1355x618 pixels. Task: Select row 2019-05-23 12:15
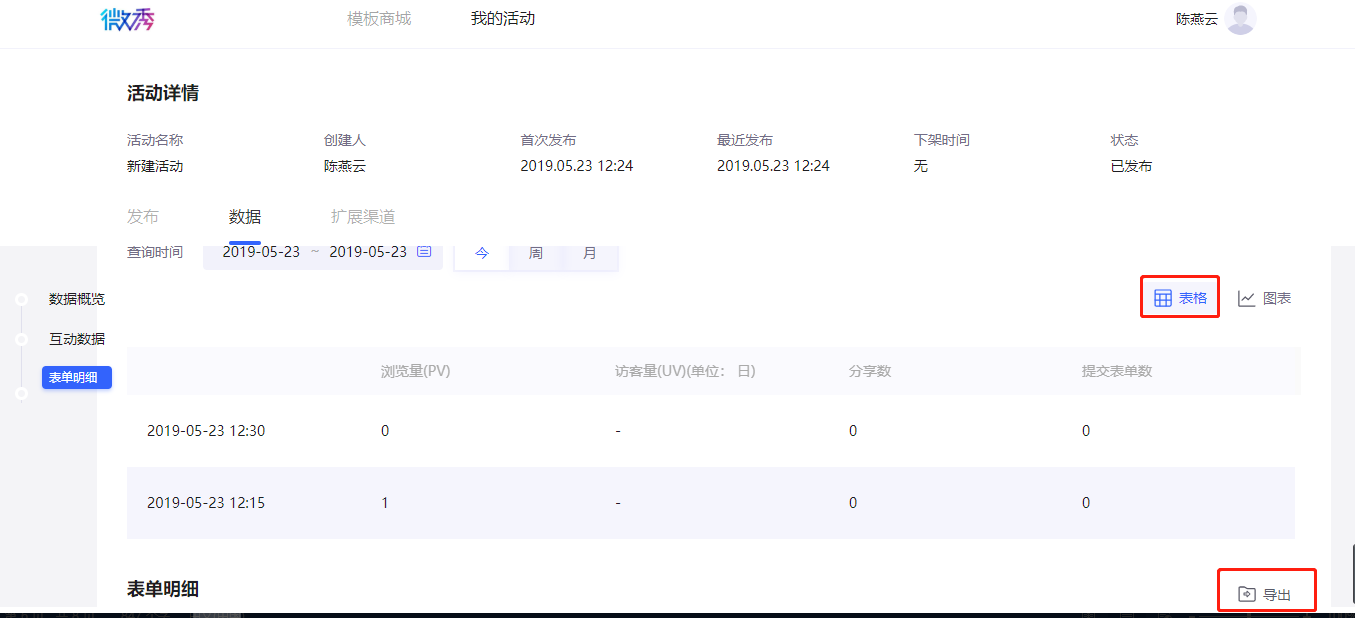[x=711, y=503]
